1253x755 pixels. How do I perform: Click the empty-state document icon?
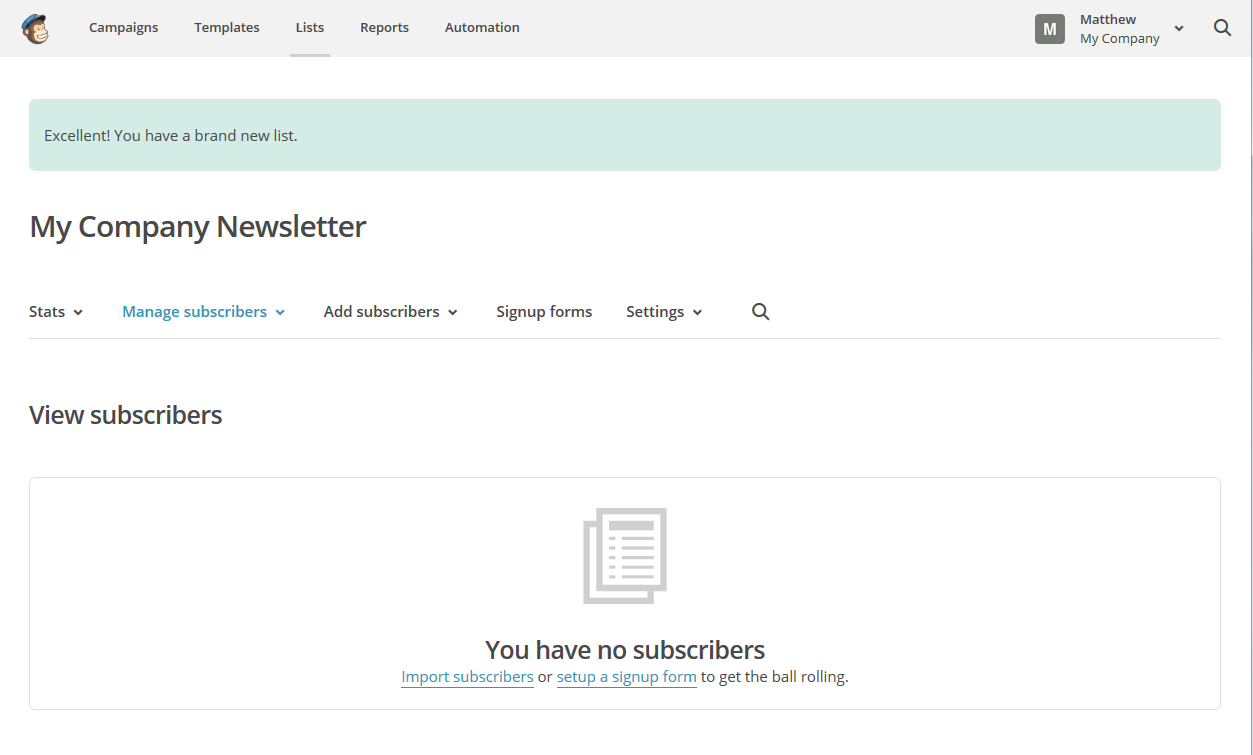(625, 555)
